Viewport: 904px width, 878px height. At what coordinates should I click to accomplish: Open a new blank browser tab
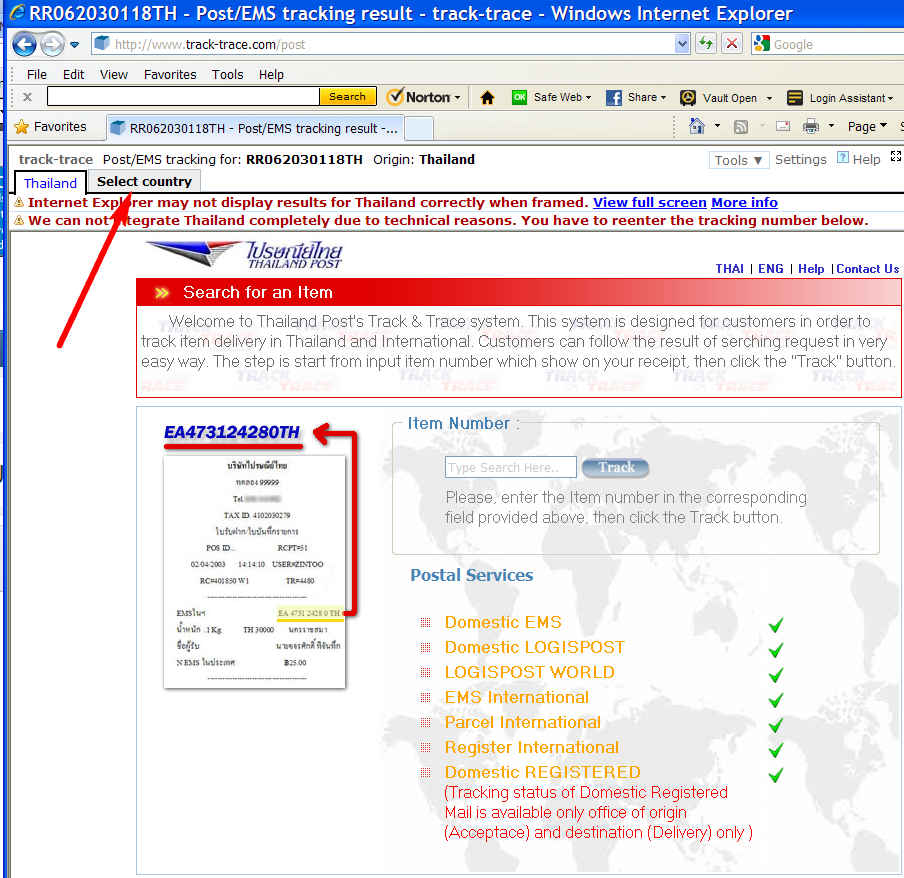419,128
